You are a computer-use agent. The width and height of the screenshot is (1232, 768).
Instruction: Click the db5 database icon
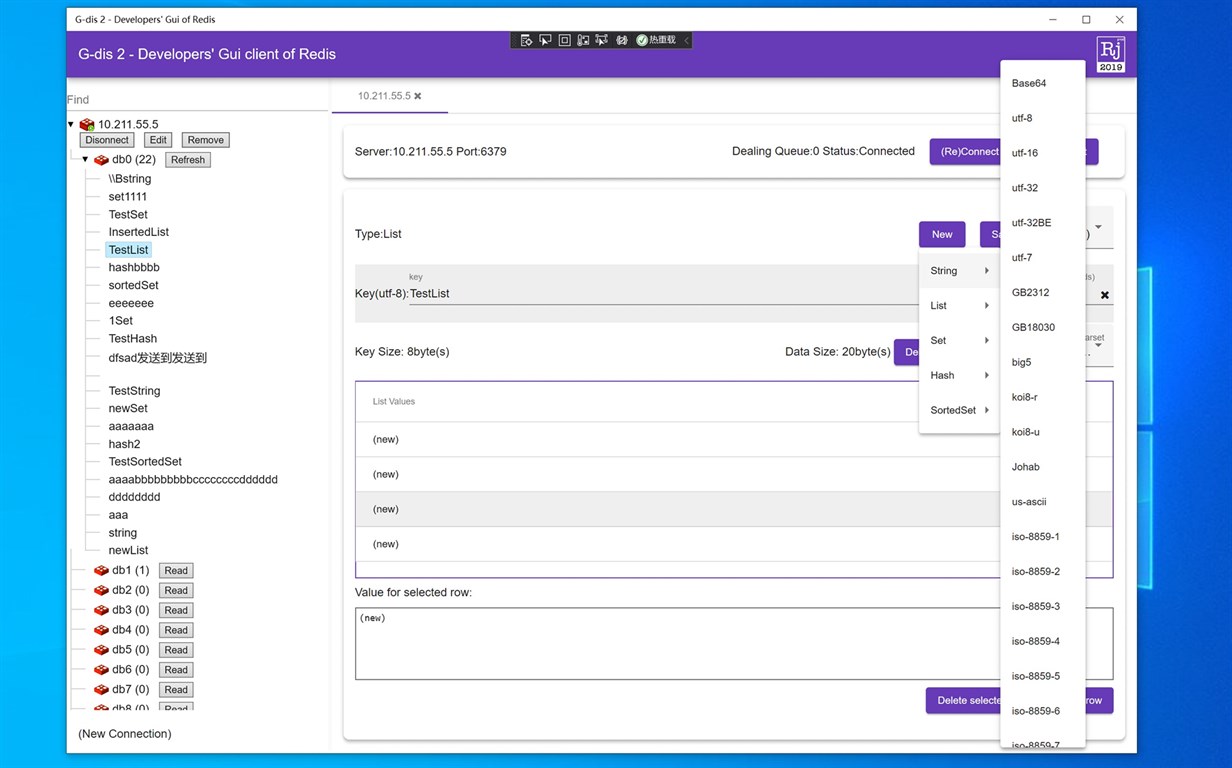101,650
